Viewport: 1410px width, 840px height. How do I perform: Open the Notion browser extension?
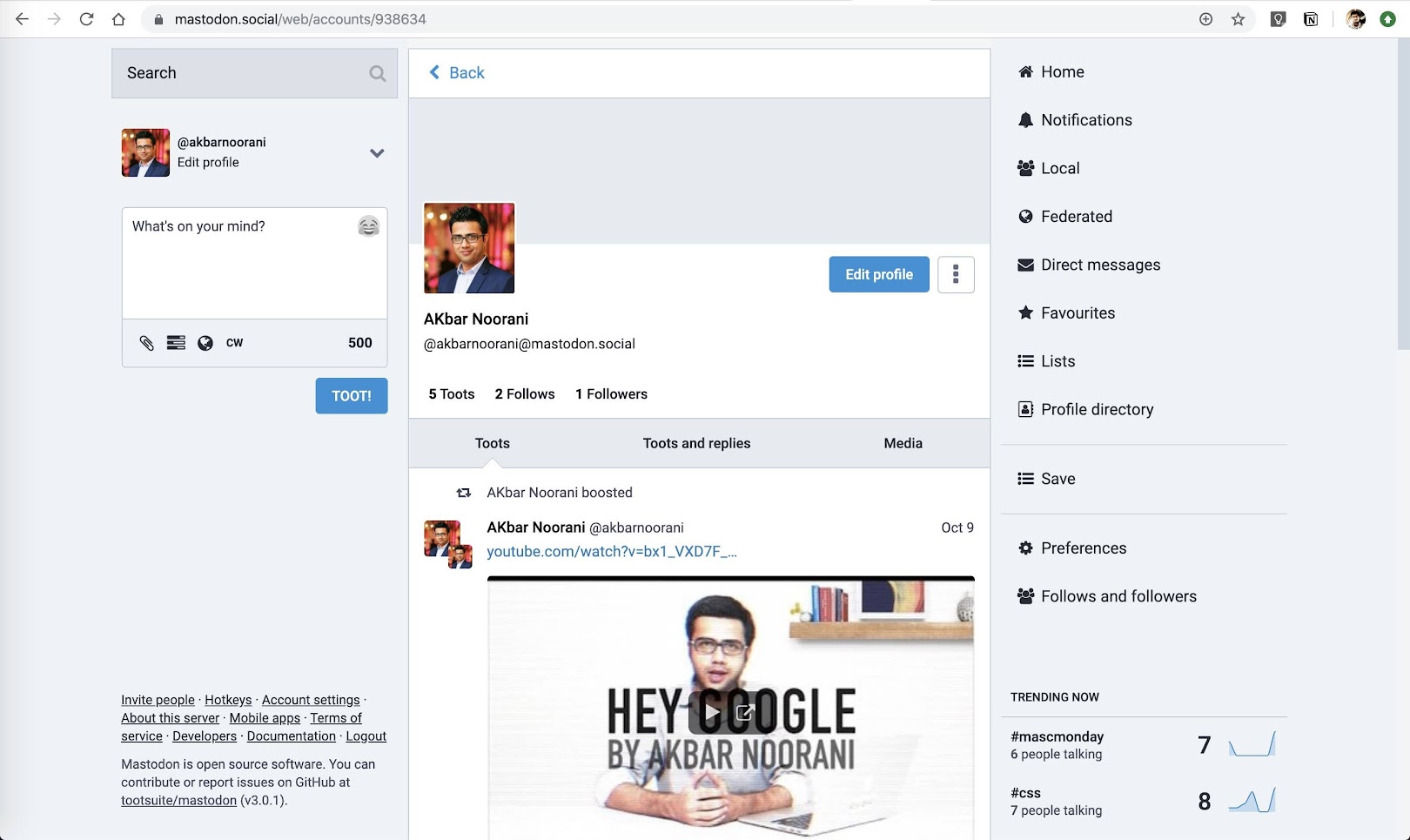click(x=1311, y=19)
